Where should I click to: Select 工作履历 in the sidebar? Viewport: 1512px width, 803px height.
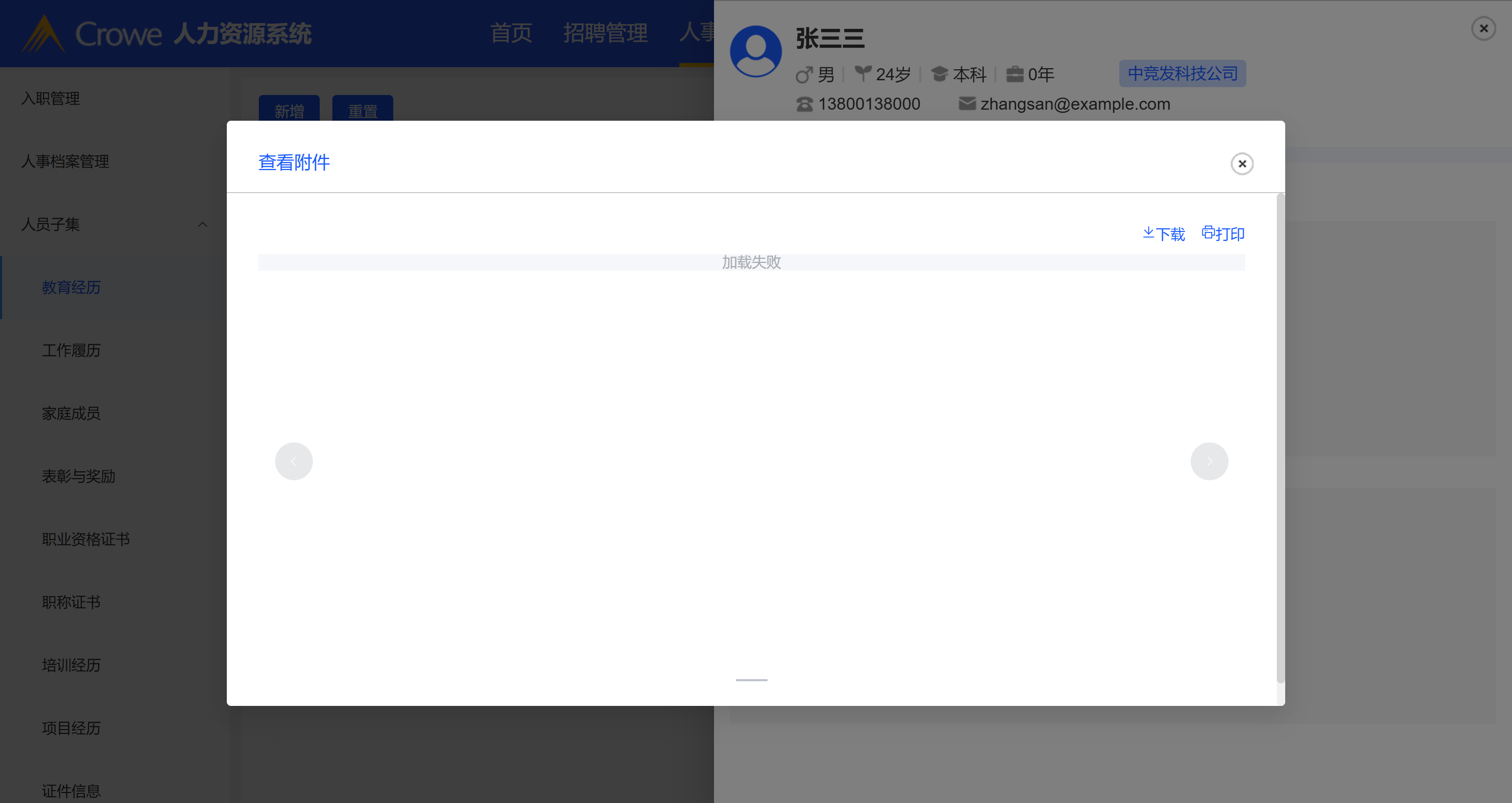[71, 351]
